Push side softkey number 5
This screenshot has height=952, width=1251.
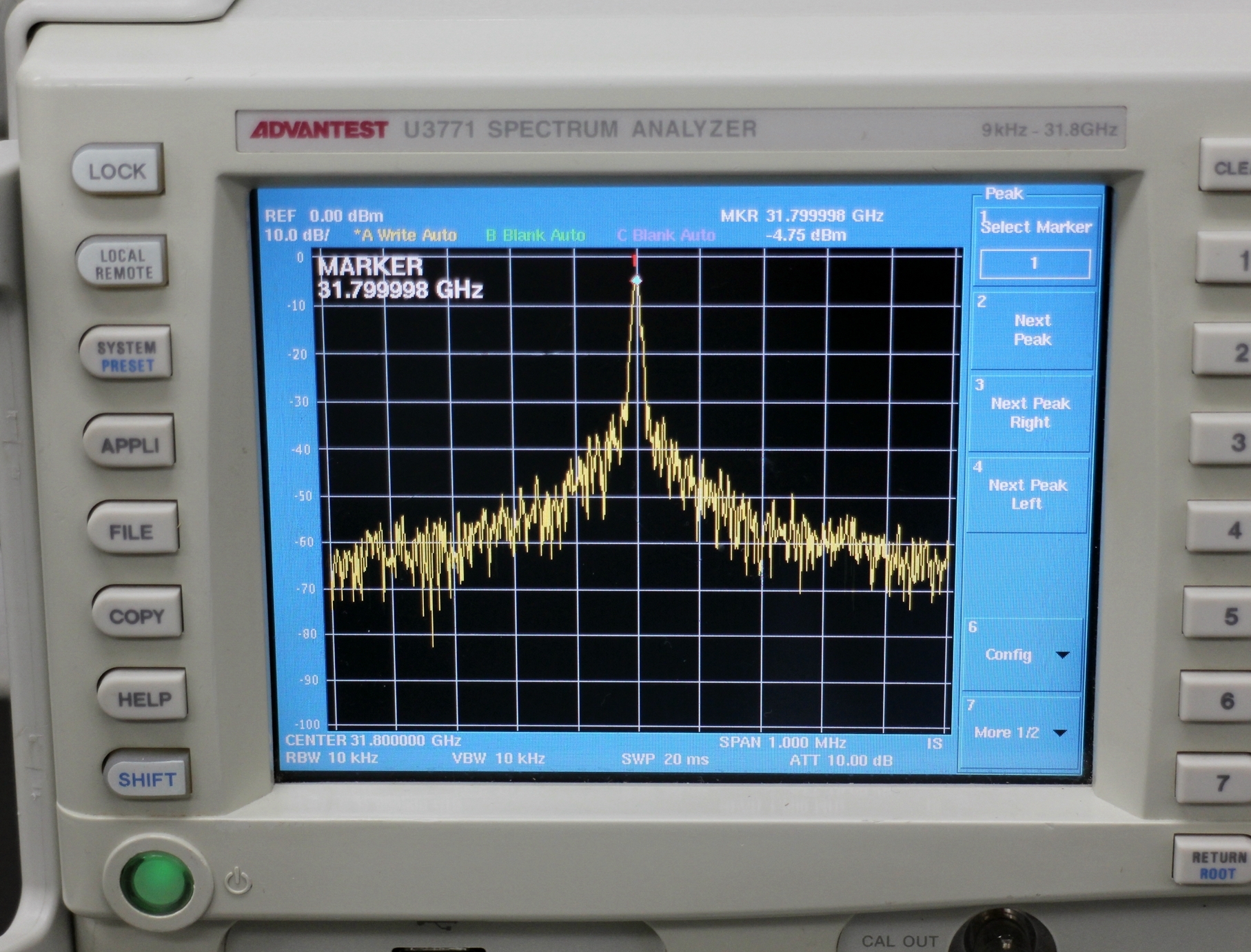click(x=1217, y=613)
